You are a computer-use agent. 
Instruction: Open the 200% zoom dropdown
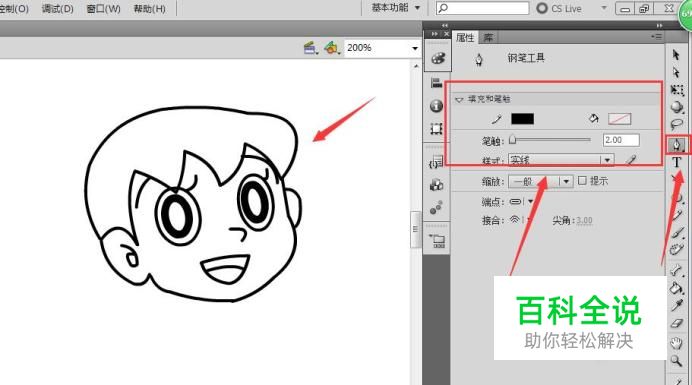pos(415,48)
